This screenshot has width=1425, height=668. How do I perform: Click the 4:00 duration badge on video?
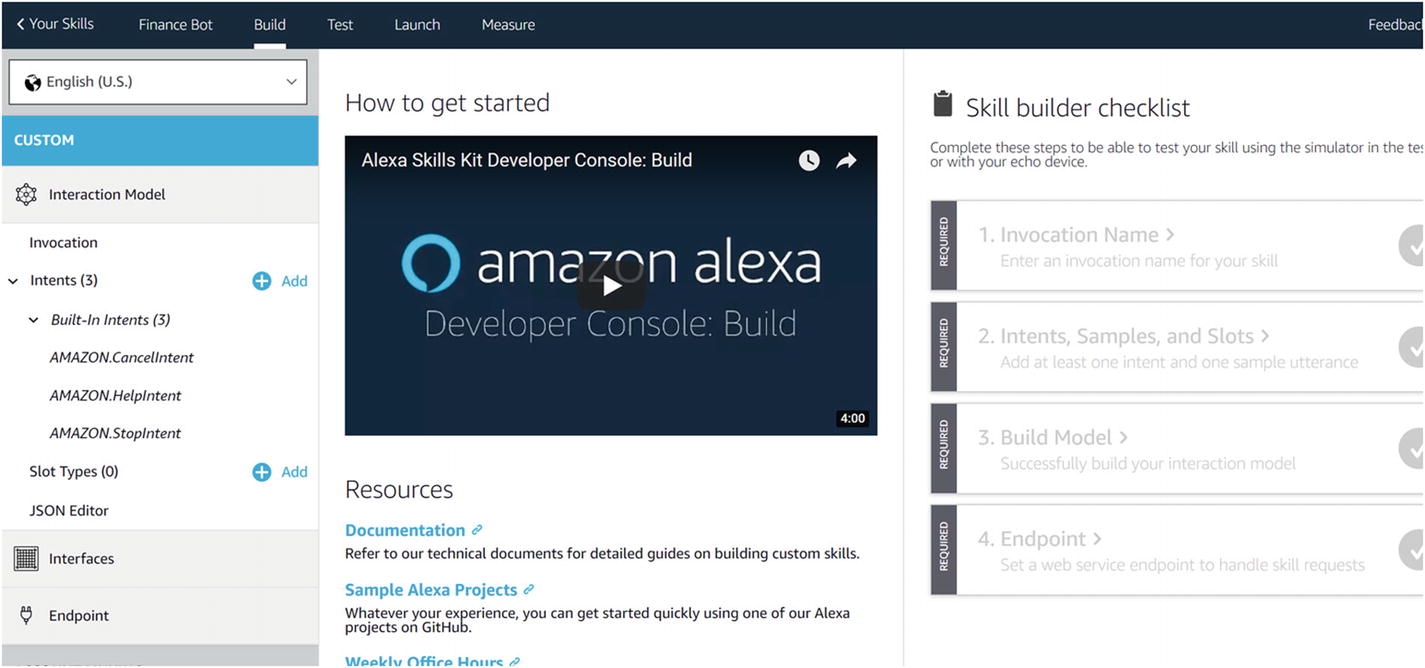853,418
